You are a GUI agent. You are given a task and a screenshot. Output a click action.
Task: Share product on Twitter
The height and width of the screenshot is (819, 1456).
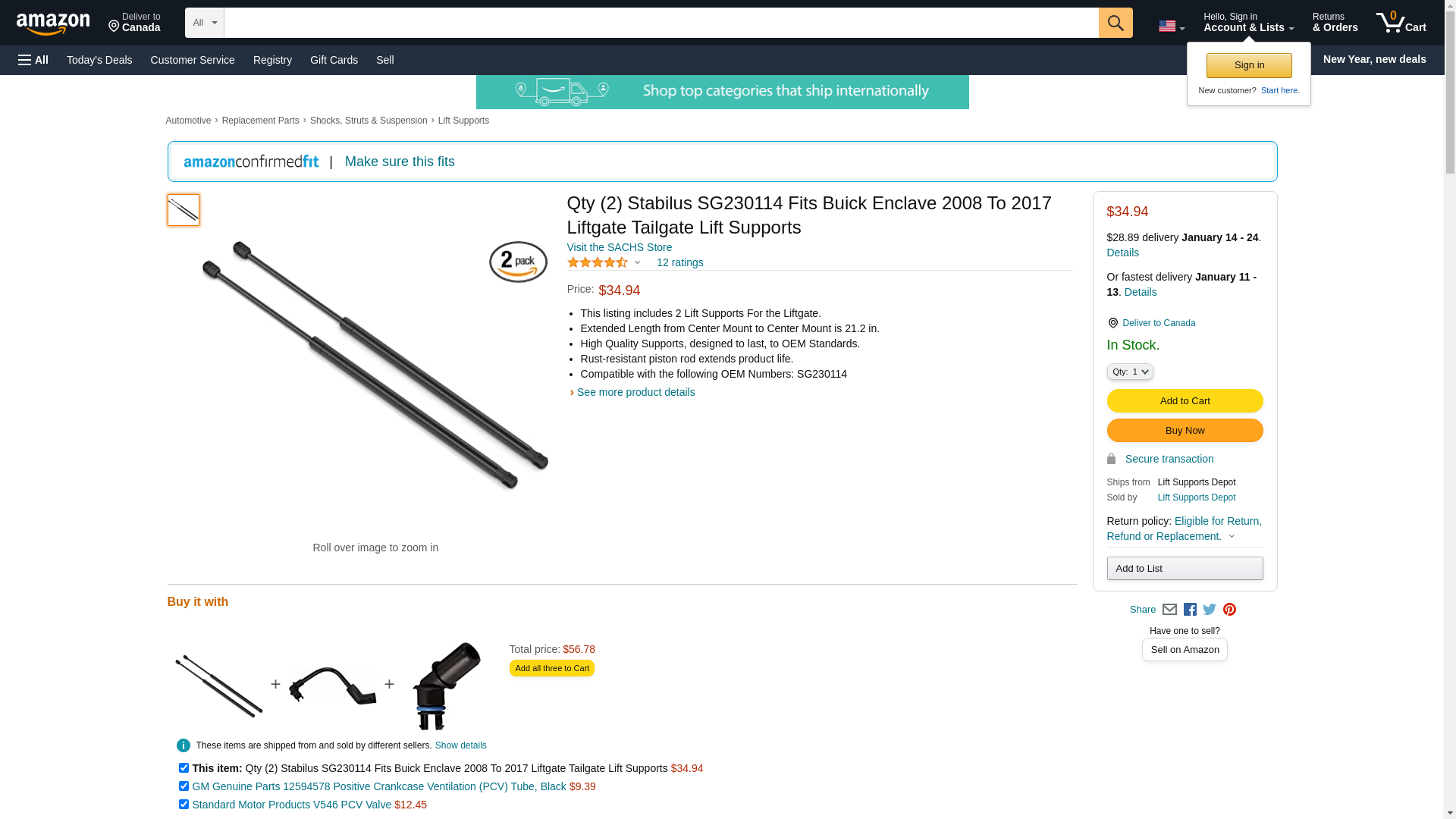(x=1210, y=610)
